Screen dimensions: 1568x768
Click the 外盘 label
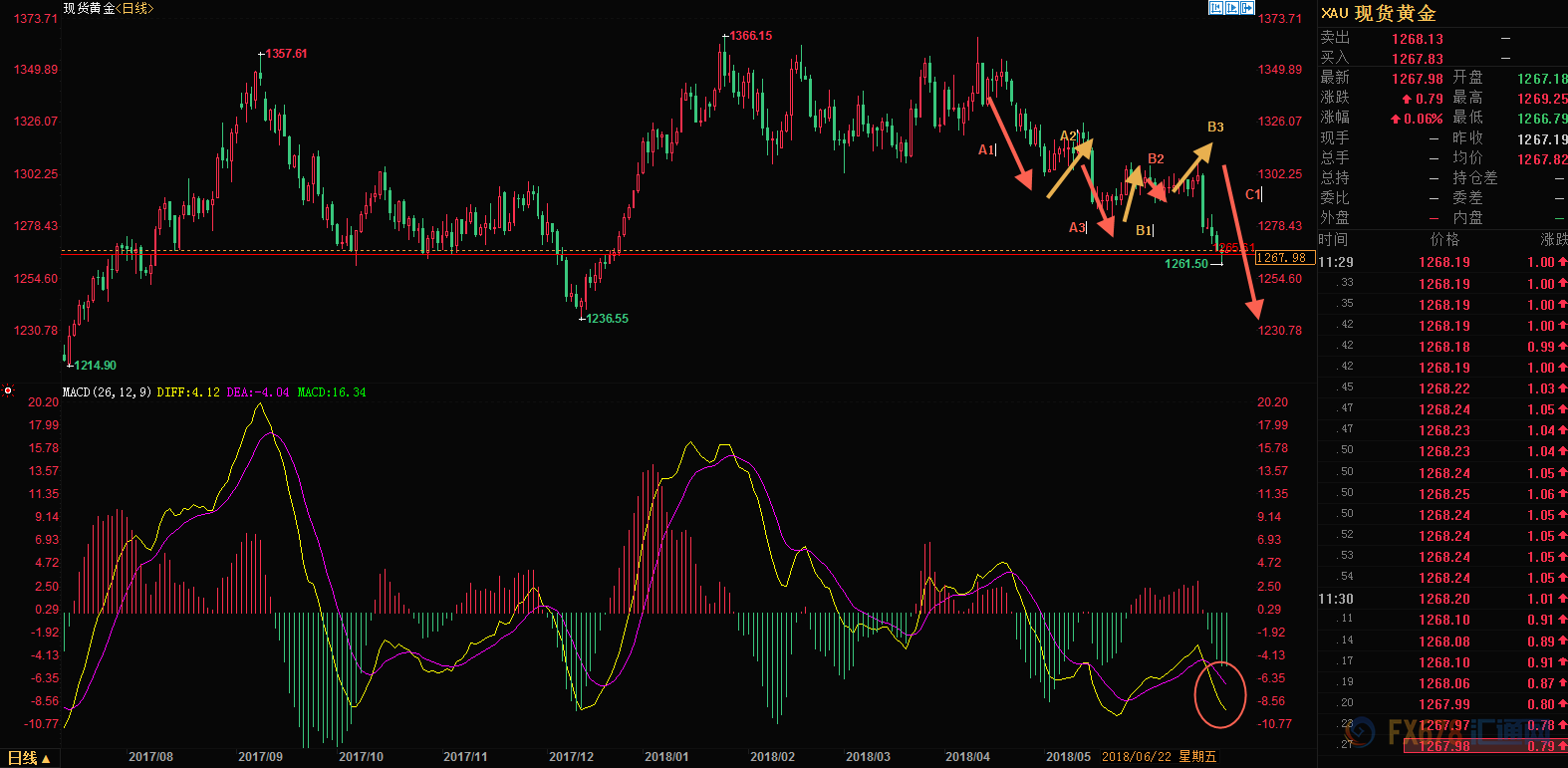click(x=1335, y=218)
